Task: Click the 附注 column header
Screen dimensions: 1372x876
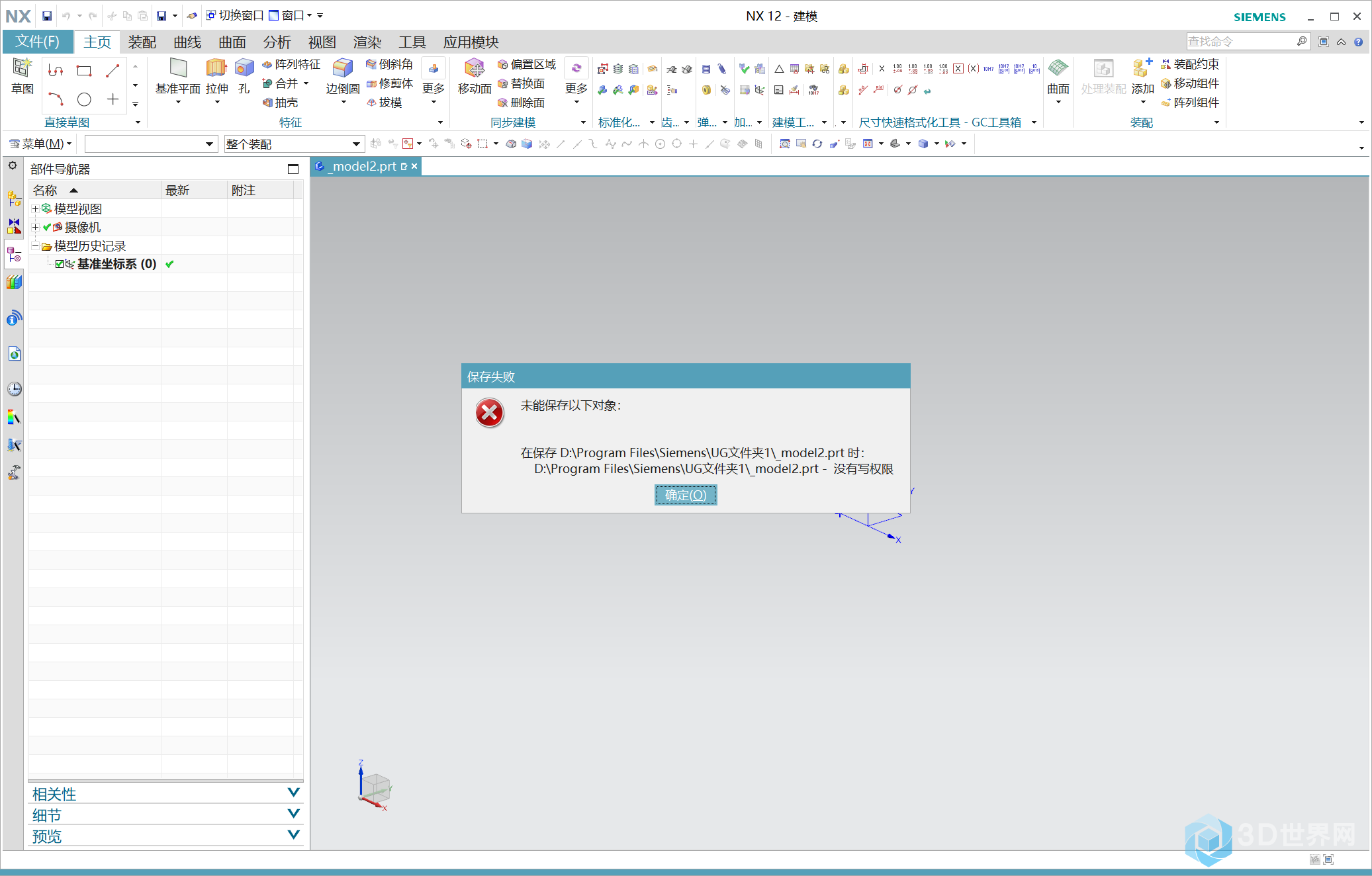Action: point(260,191)
